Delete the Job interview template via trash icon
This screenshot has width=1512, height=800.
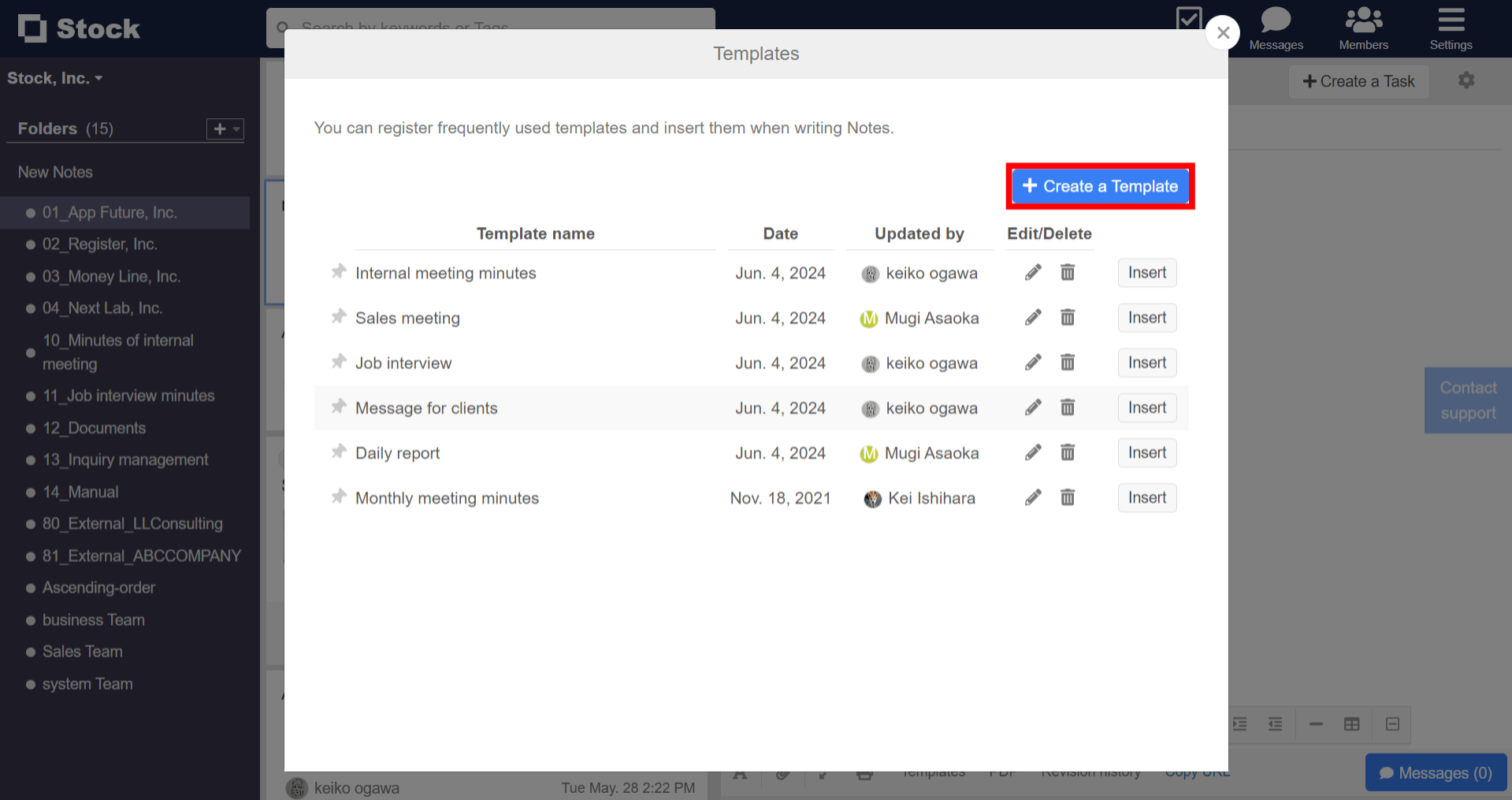[x=1068, y=363]
